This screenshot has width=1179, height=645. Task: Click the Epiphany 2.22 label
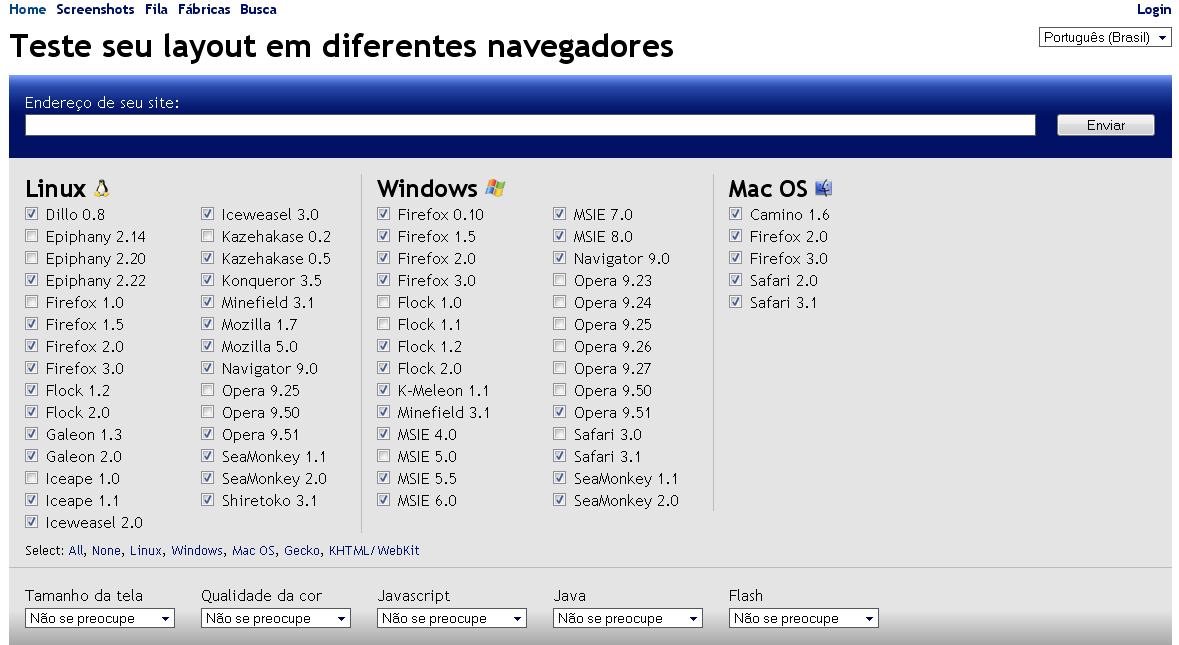(95, 280)
